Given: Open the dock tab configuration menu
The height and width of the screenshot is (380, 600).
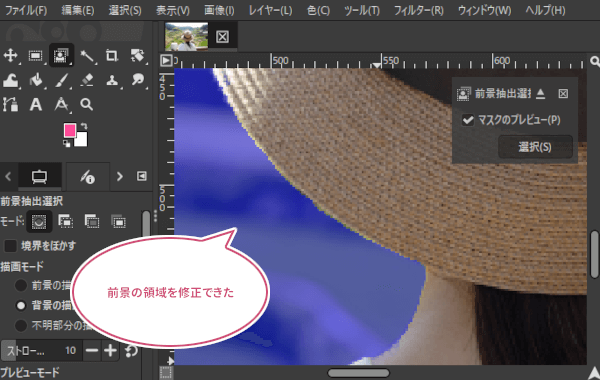Looking at the screenshot, I should 142,176.
